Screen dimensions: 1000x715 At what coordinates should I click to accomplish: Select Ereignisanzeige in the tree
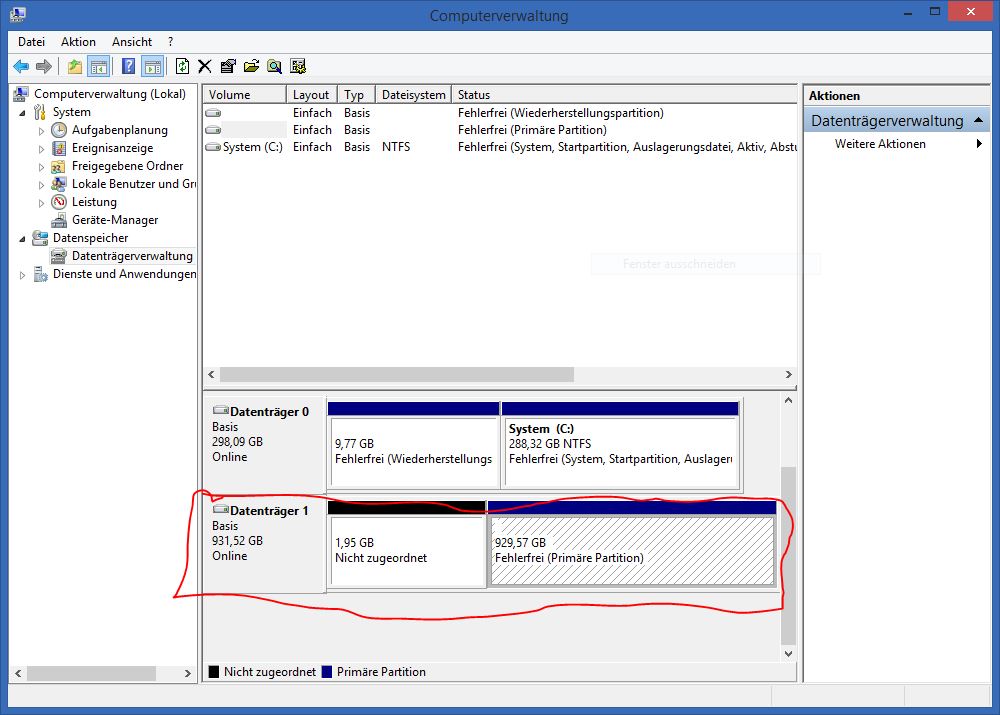(x=112, y=148)
